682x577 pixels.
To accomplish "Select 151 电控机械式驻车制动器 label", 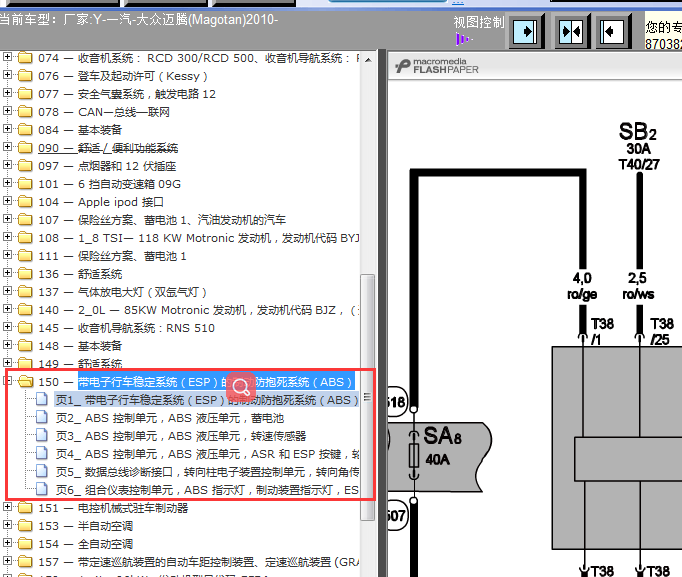I will click(113, 508).
